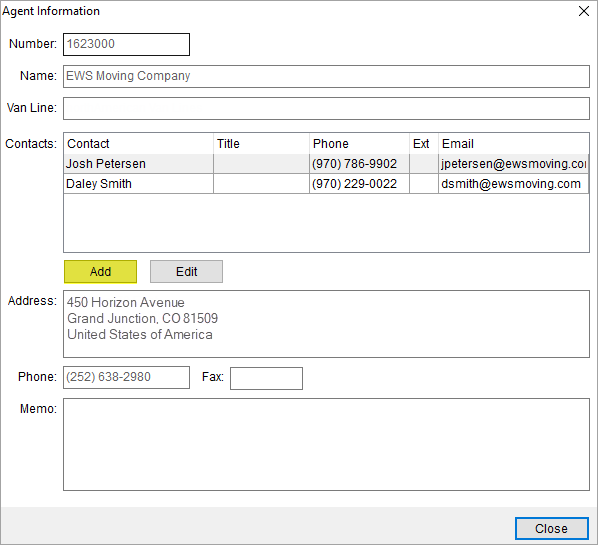Click inside the Memo text area
The height and width of the screenshot is (545, 598).
(326, 444)
